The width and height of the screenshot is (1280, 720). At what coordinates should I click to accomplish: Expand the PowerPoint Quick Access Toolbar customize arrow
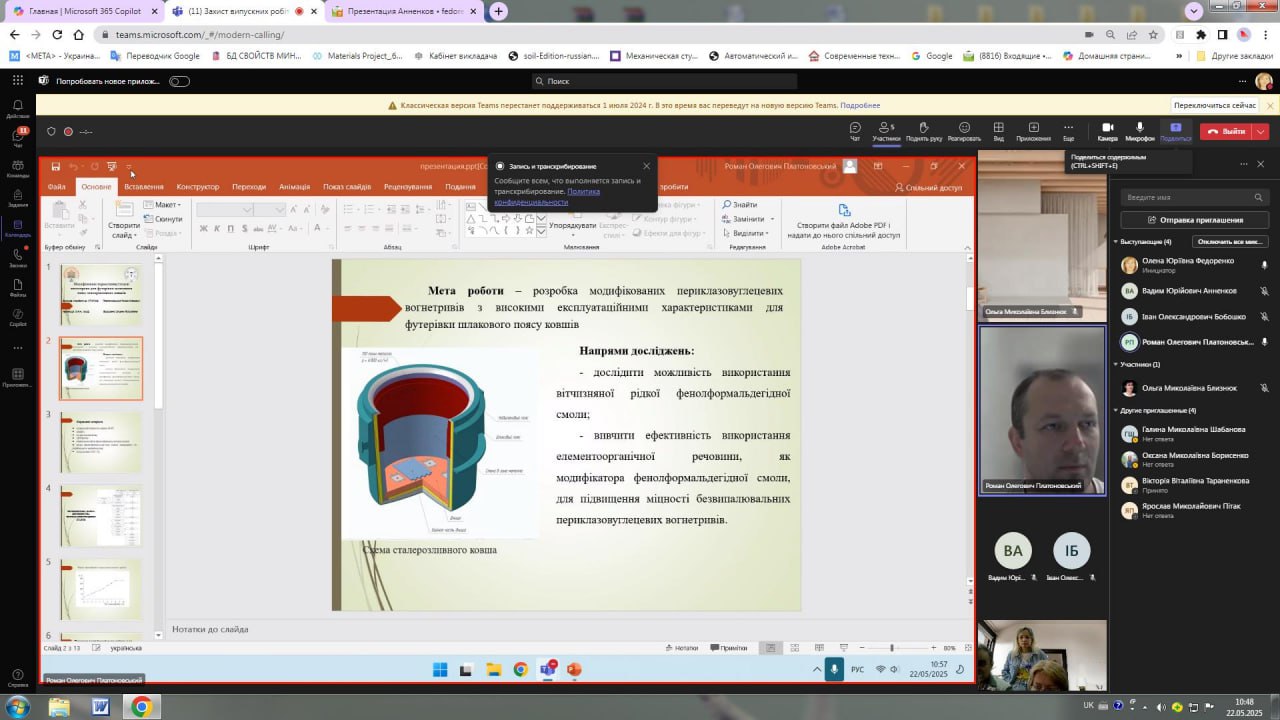129,167
